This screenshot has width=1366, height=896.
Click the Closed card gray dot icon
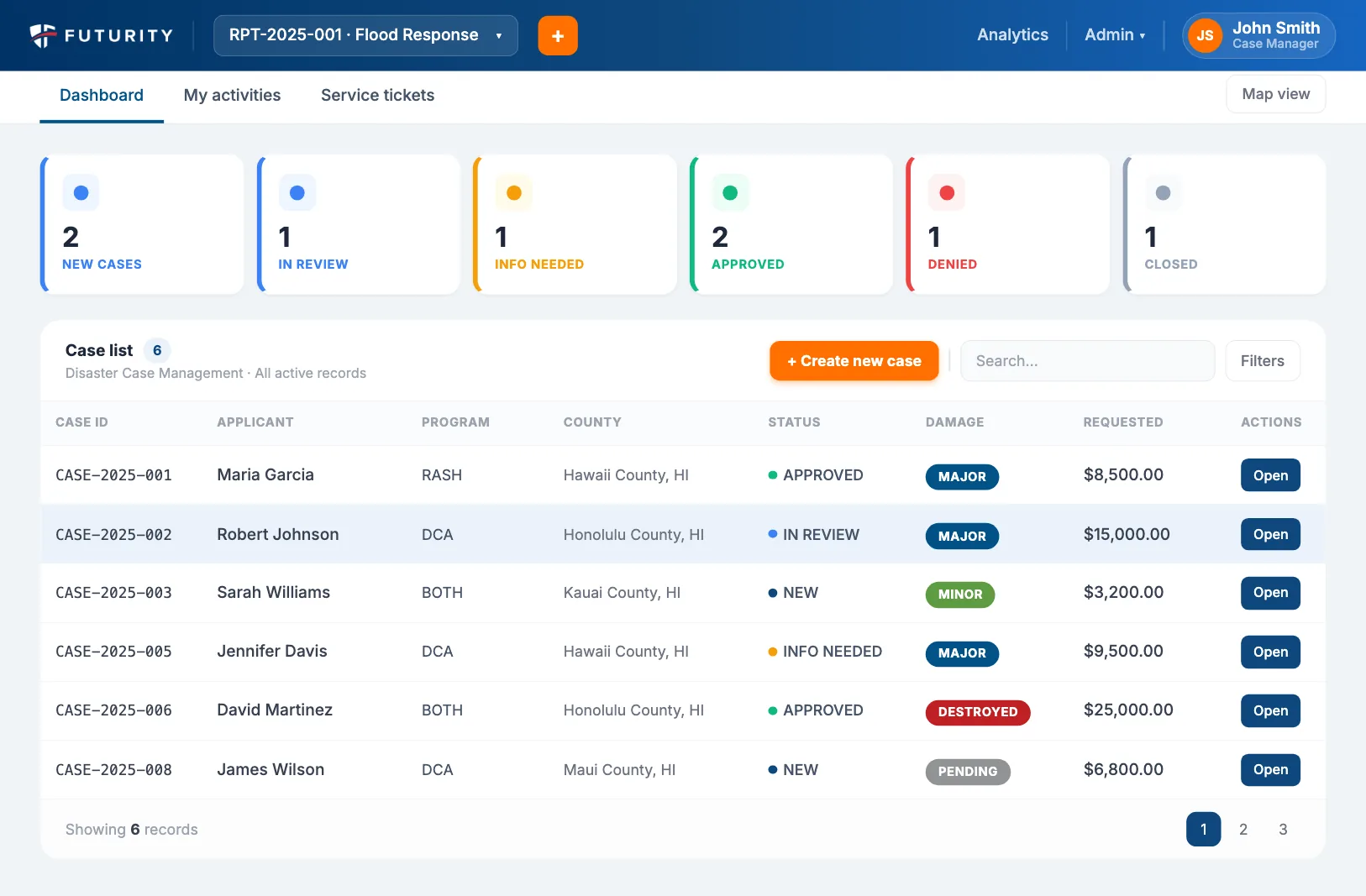1163,193
